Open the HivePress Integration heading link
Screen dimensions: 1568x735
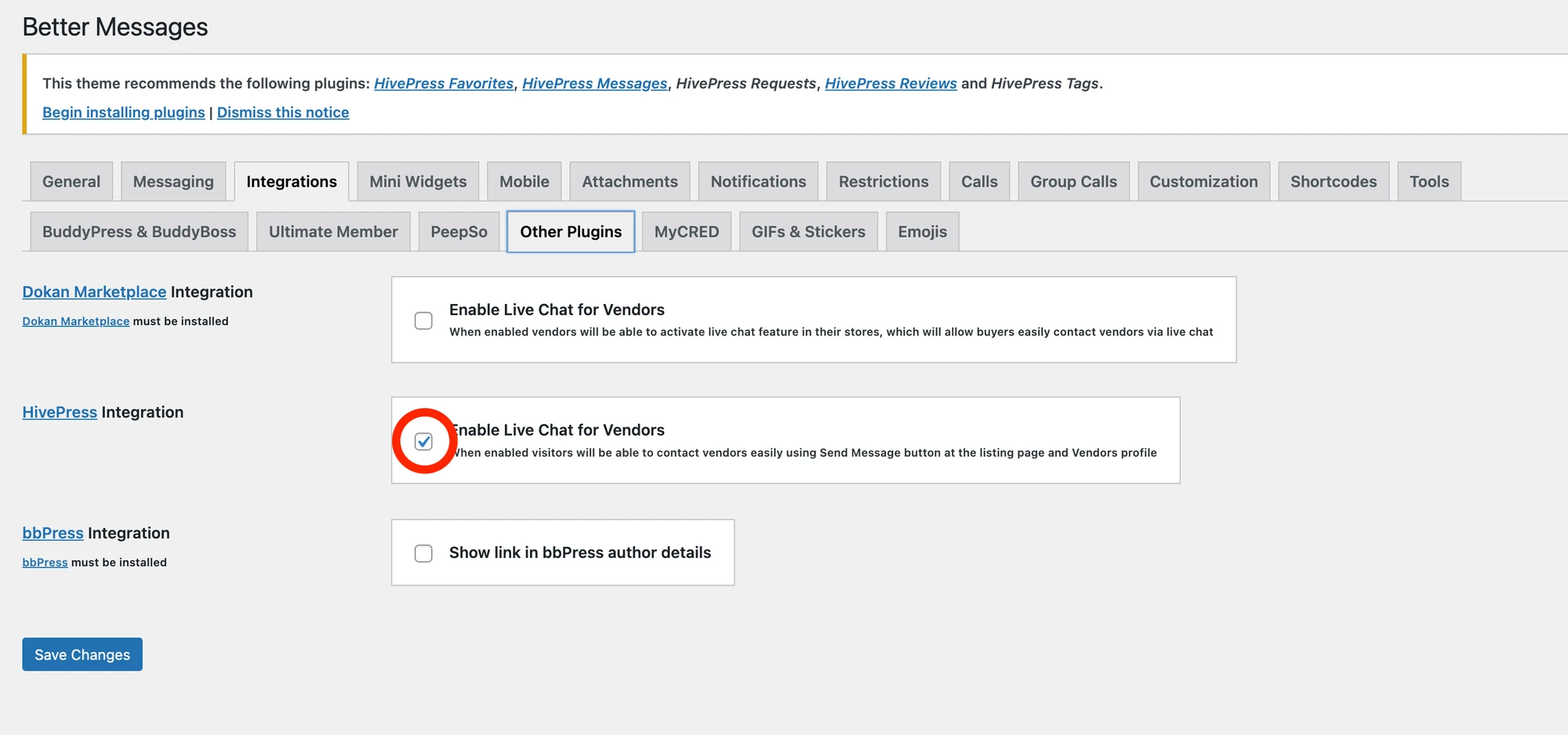60,412
